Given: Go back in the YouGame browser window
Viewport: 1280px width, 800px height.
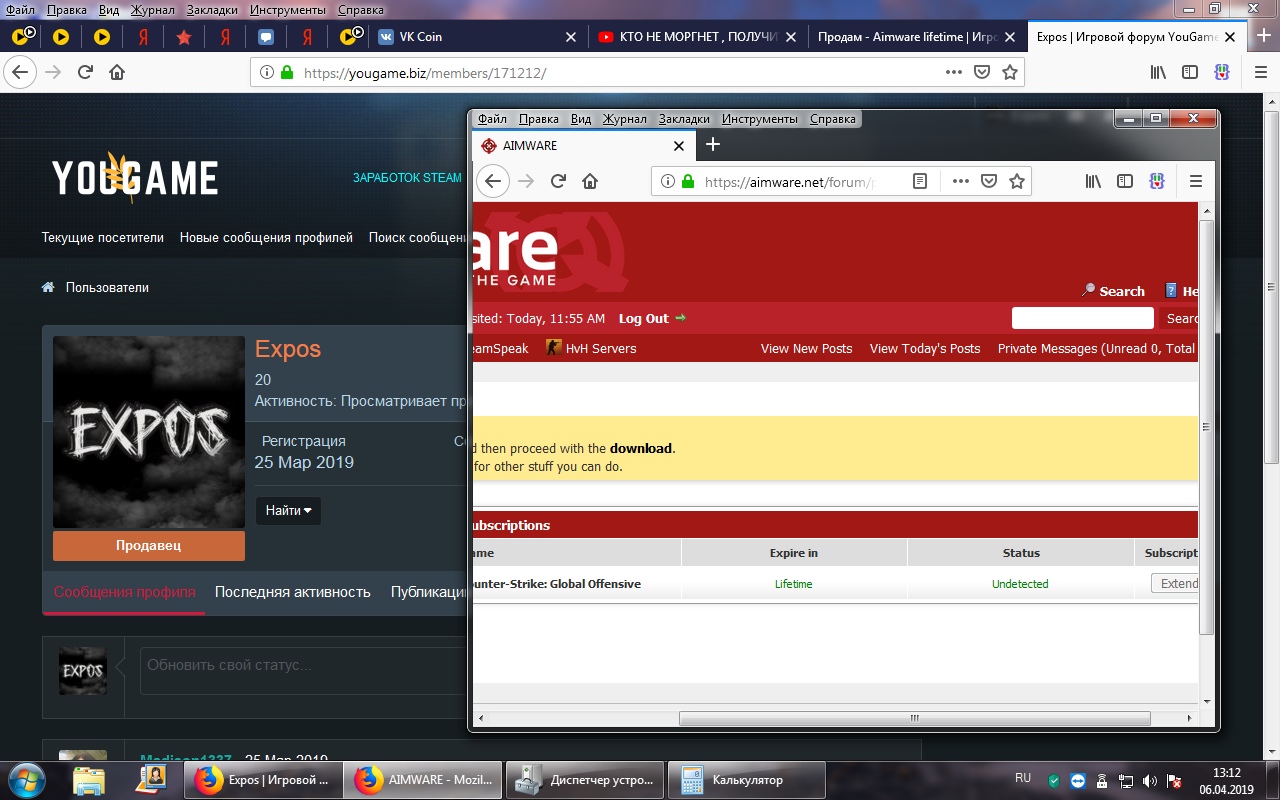Looking at the screenshot, I should [x=20, y=72].
